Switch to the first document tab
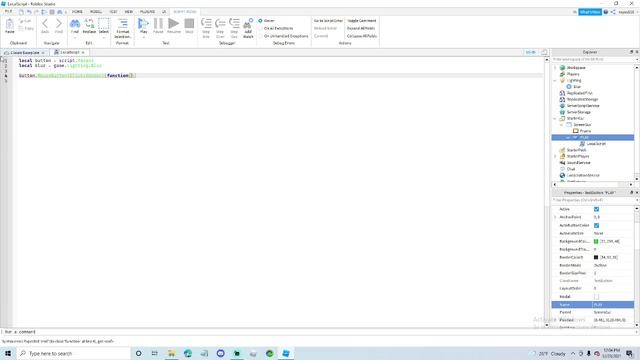 point(24,53)
